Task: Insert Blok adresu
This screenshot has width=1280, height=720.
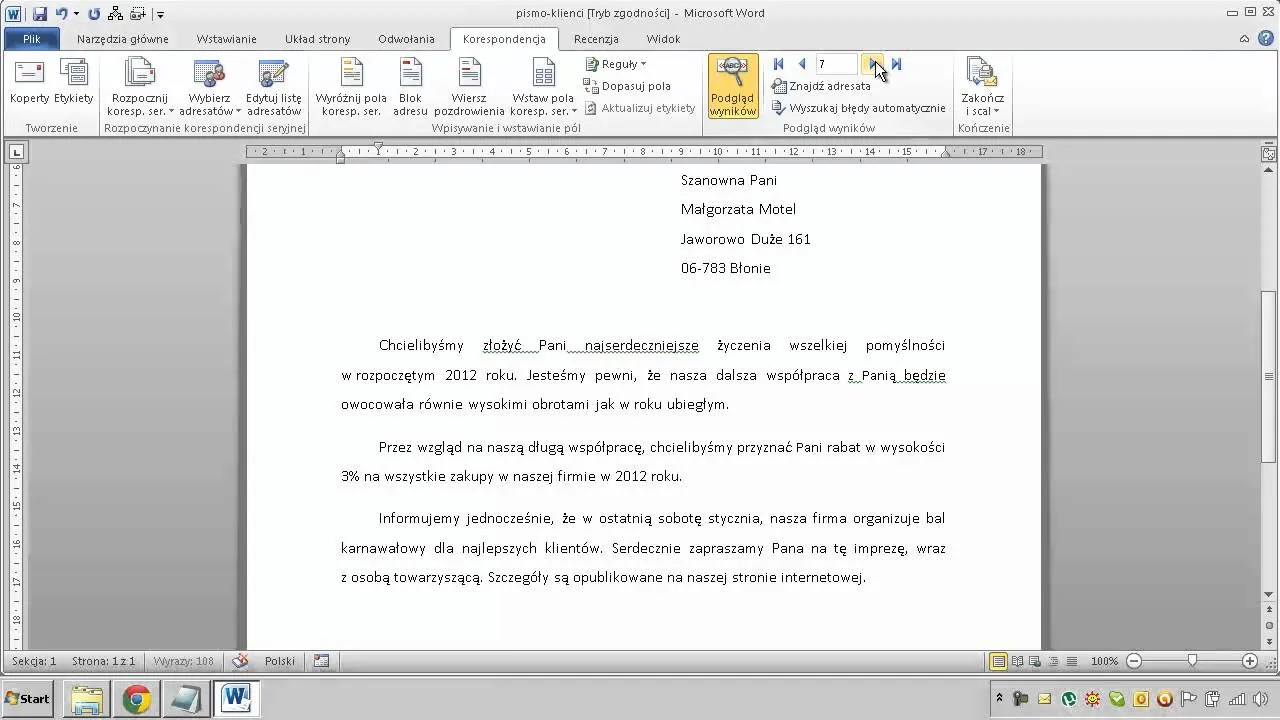Action: coord(410,88)
